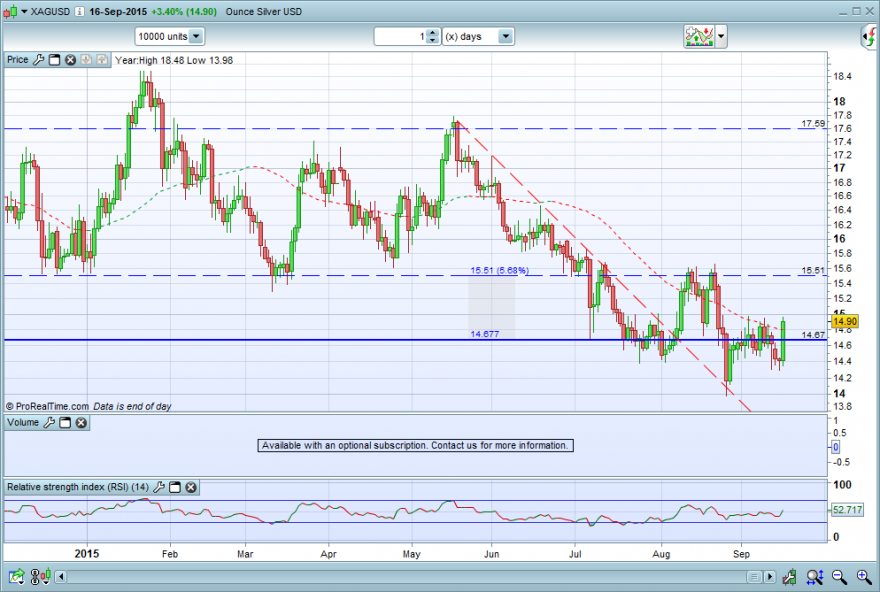Move the Price panel up
Viewport: 880px width, 592px height.
102,59
